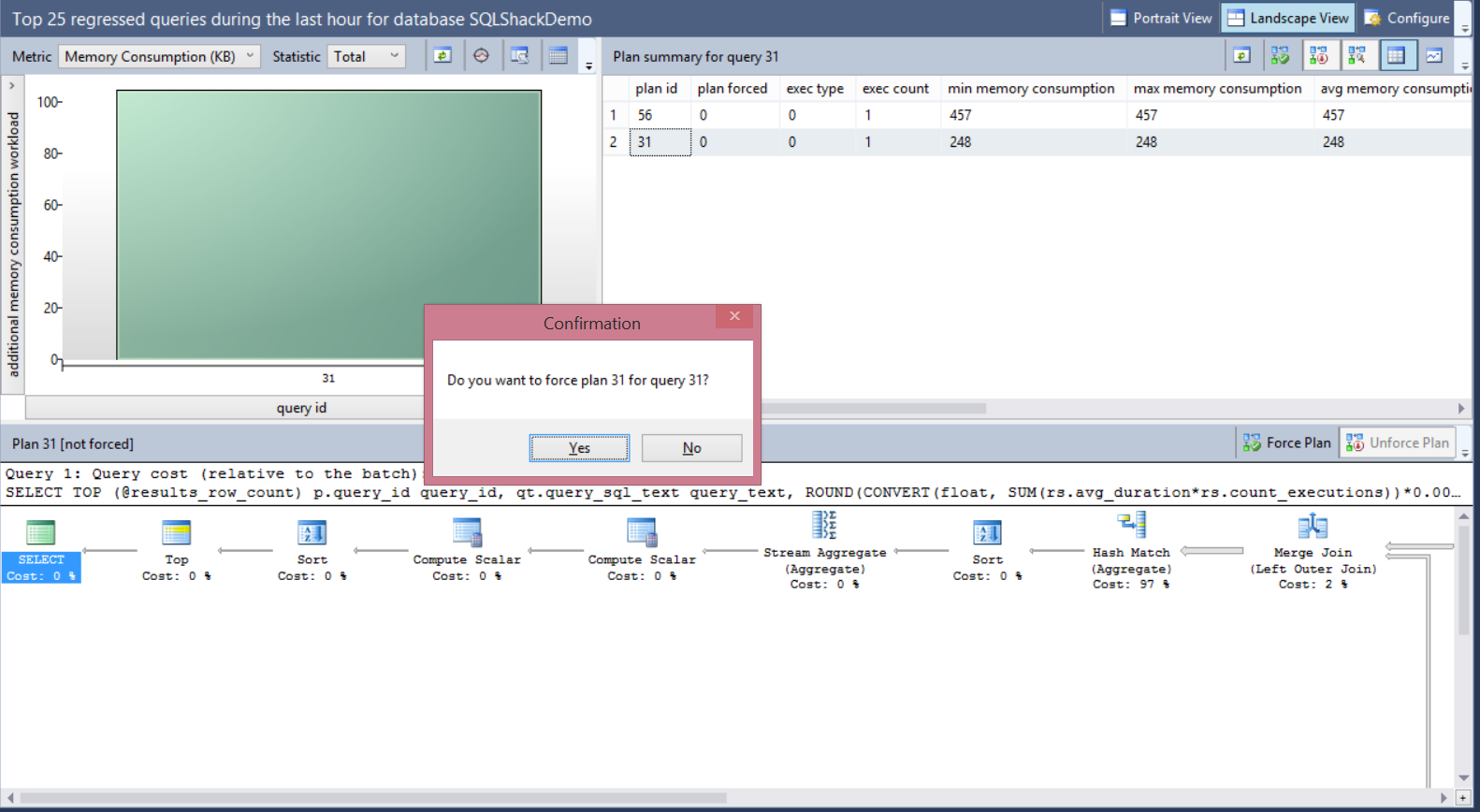Expand the left chart axis panel arrow
The width and height of the screenshot is (1480, 812).
tap(11, 86)
